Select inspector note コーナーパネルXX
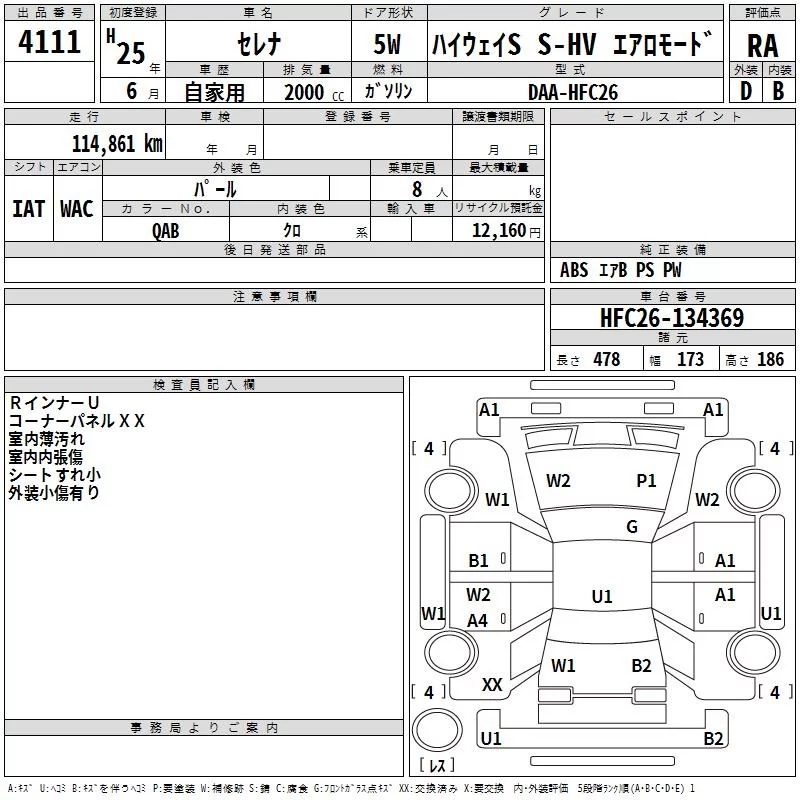The height and width of the screenshot is (800, 800). 77,421
